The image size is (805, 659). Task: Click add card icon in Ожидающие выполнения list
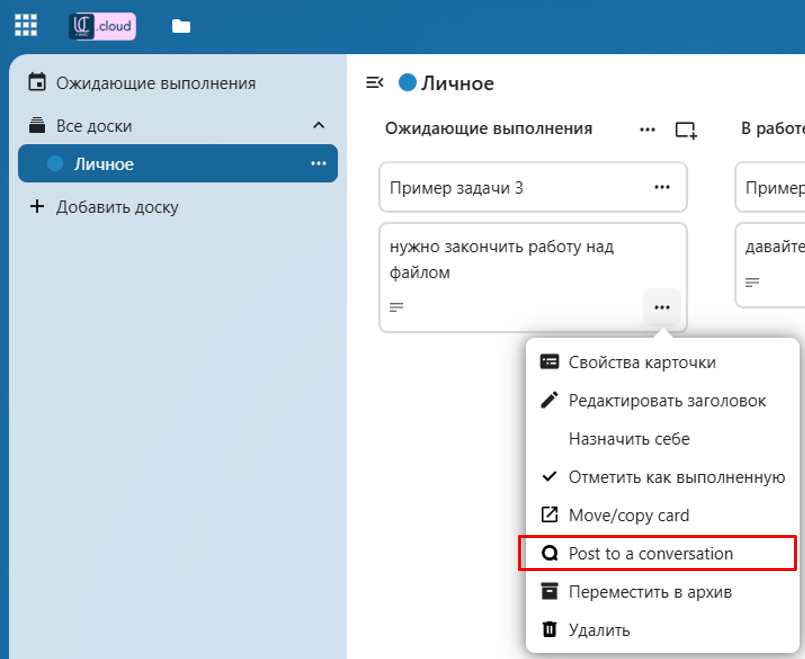pos(686,129)
